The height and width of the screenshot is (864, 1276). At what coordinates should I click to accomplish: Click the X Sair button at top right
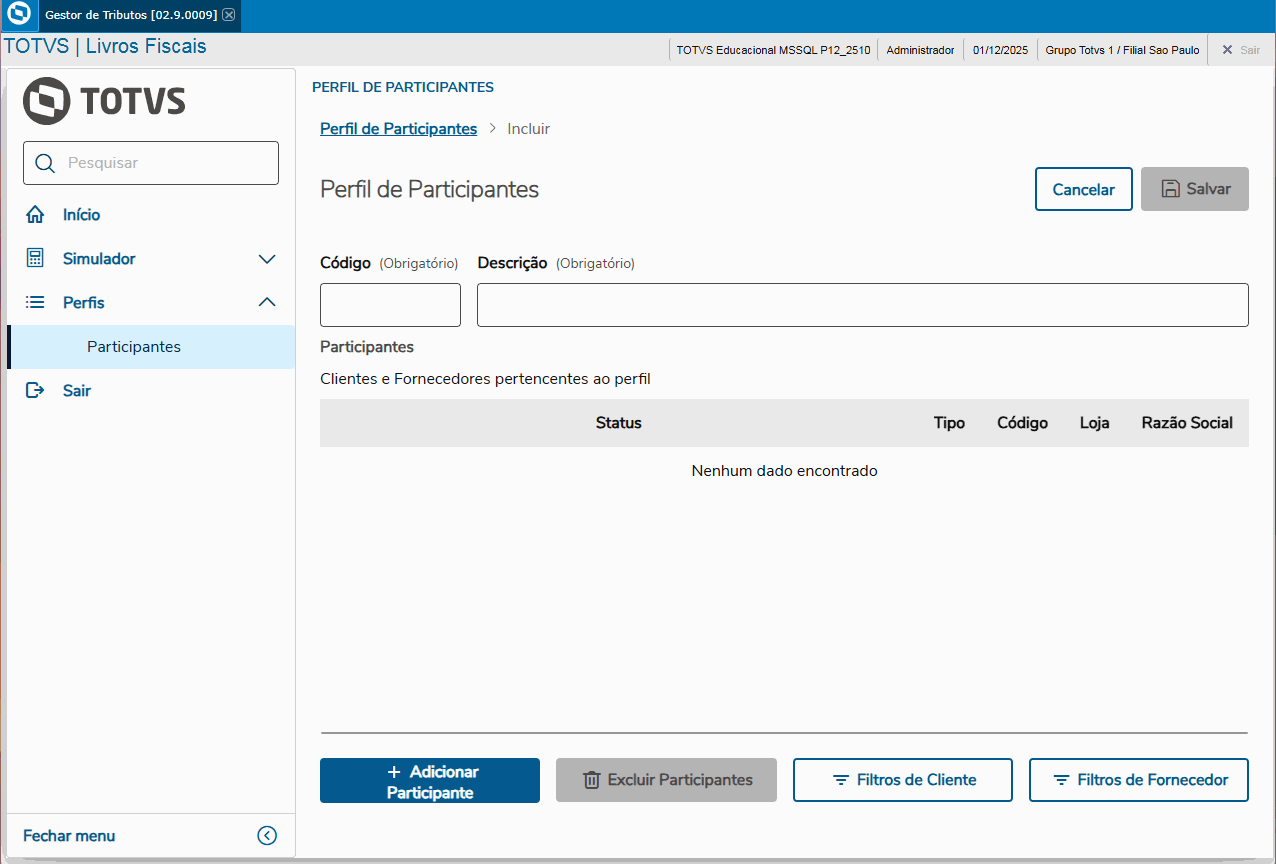[1241, 50]
